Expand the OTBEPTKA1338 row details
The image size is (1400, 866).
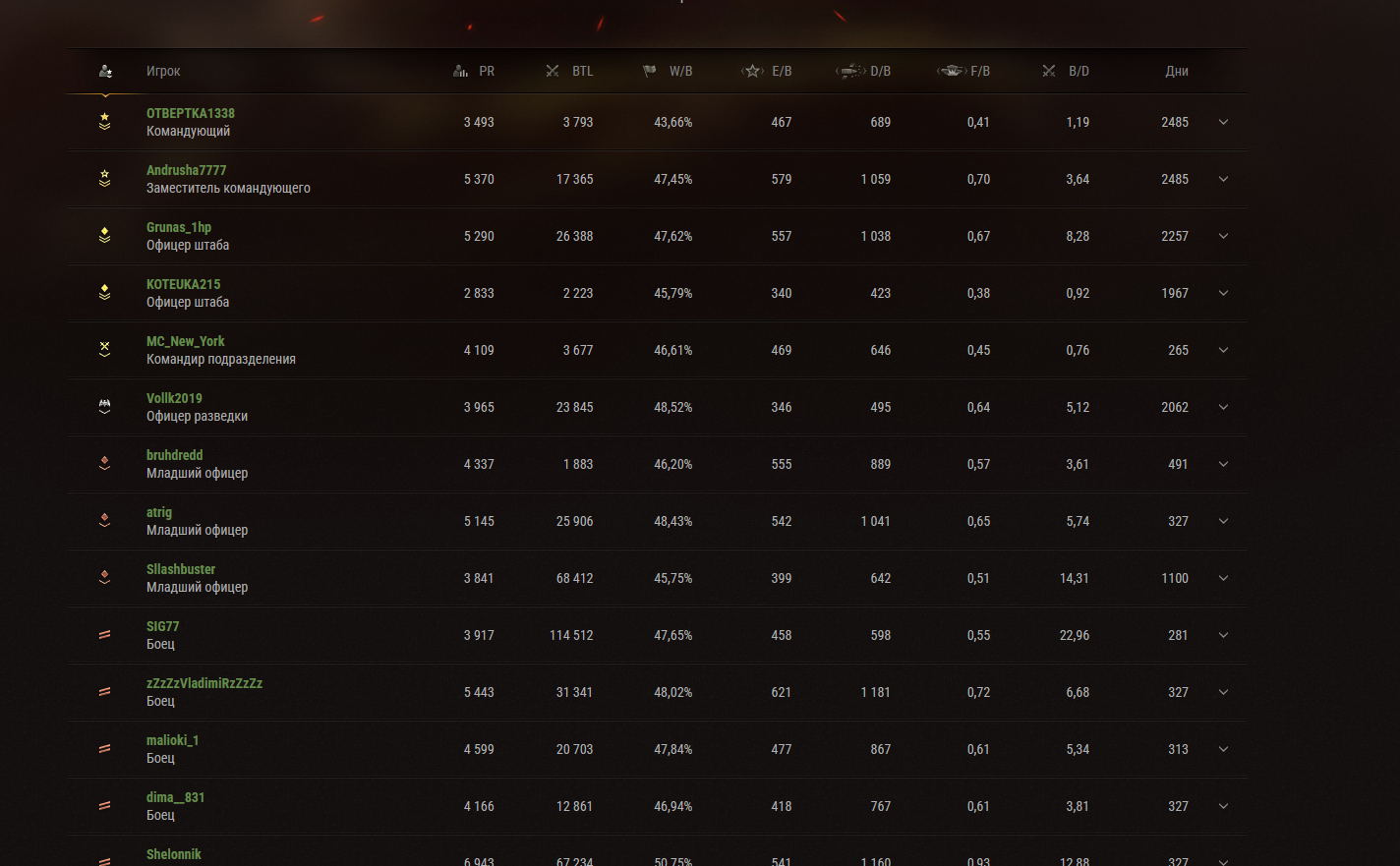click(1224, 122)
